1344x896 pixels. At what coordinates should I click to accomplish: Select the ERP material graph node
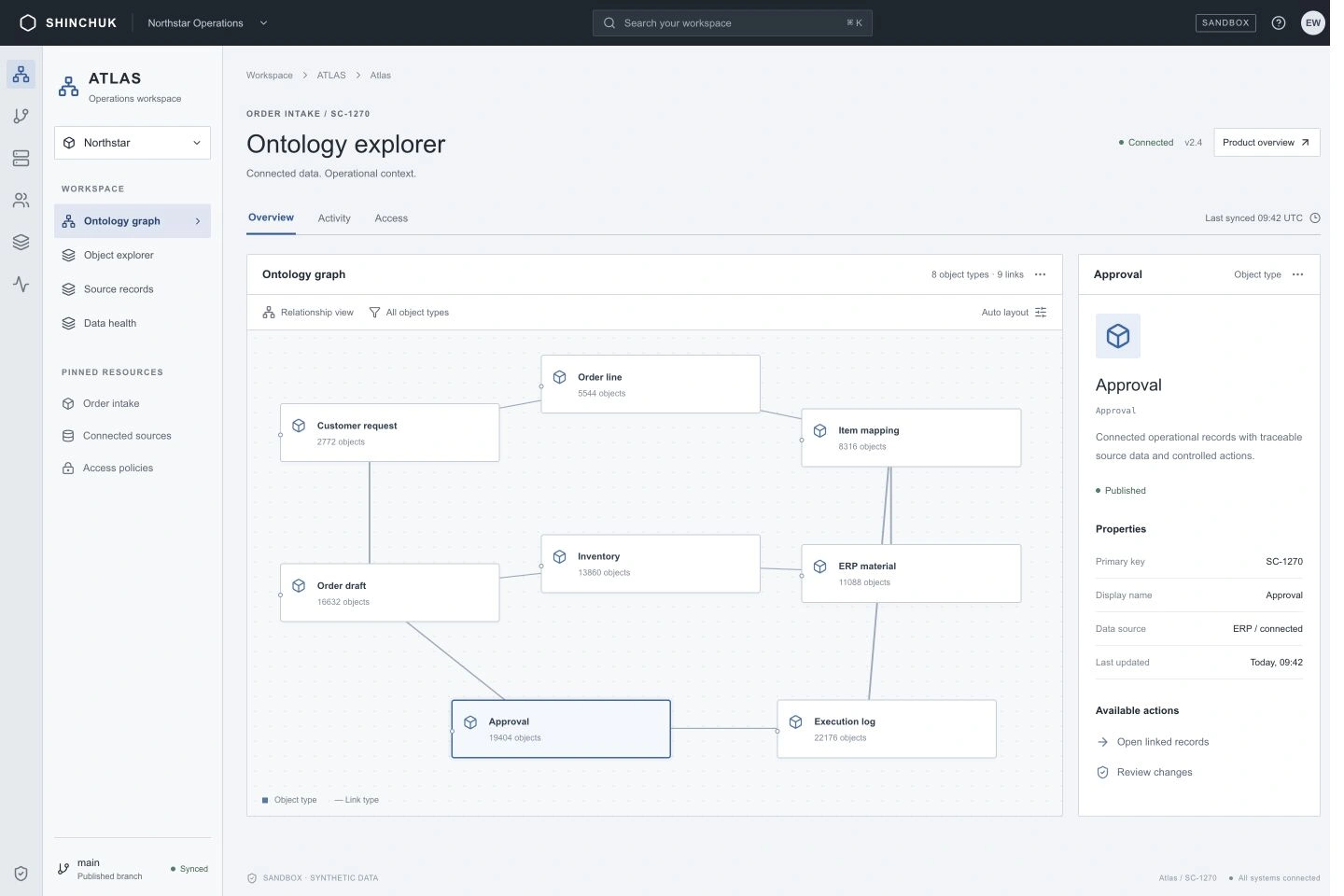pyautogui.click(x=911, y=573)
